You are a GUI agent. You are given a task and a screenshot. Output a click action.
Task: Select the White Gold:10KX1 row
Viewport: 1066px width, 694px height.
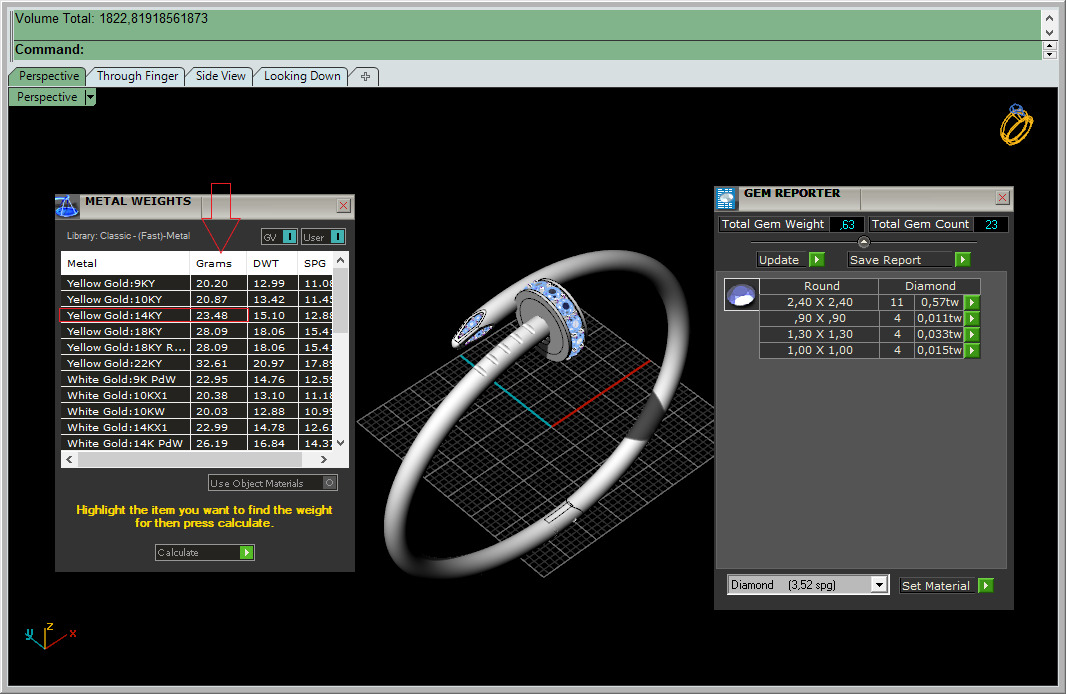pos(197,395)
